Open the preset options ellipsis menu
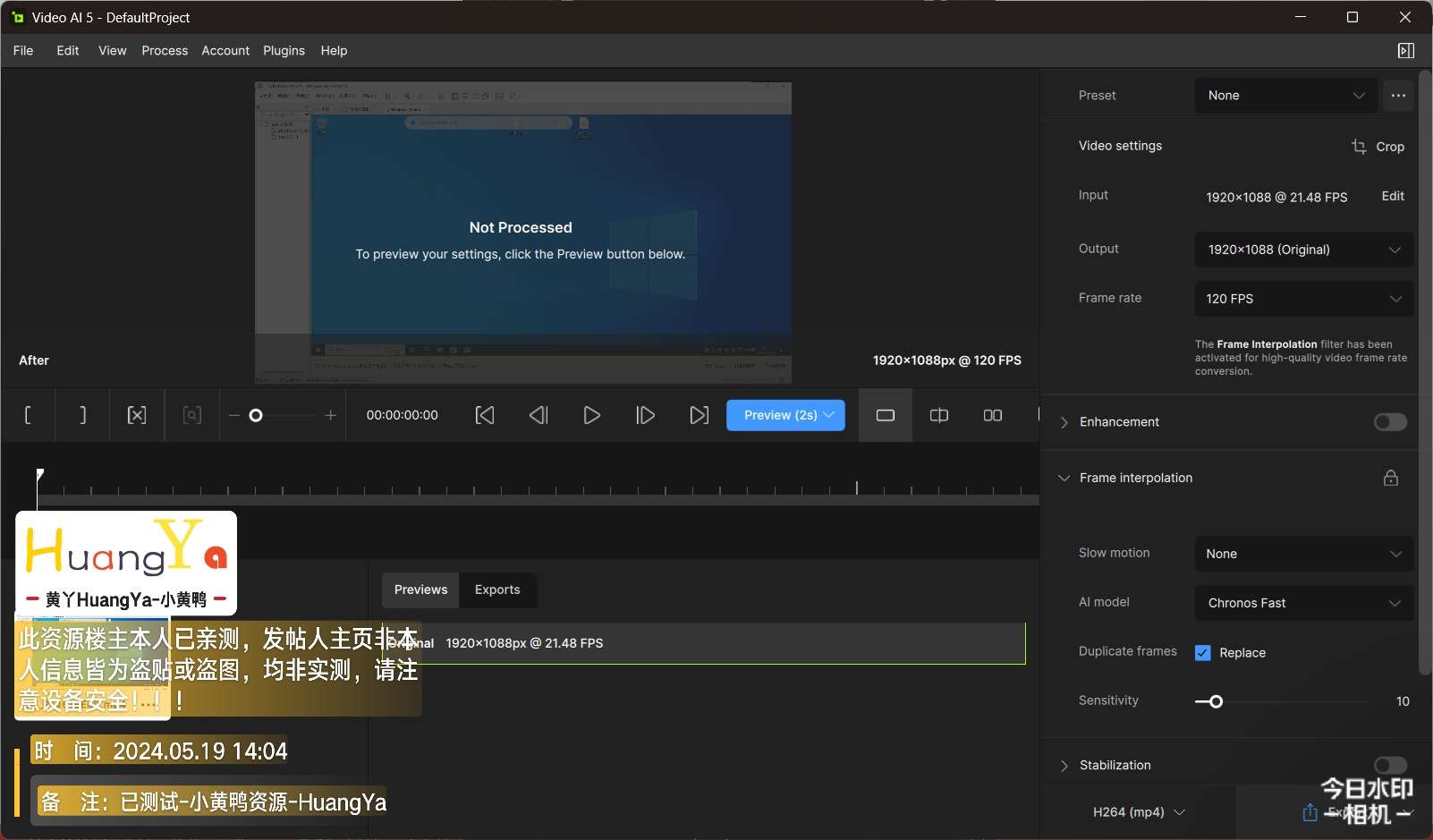Image resolution: width=1433 pixels, height=840 pixels. click(x=1398, y=96)
